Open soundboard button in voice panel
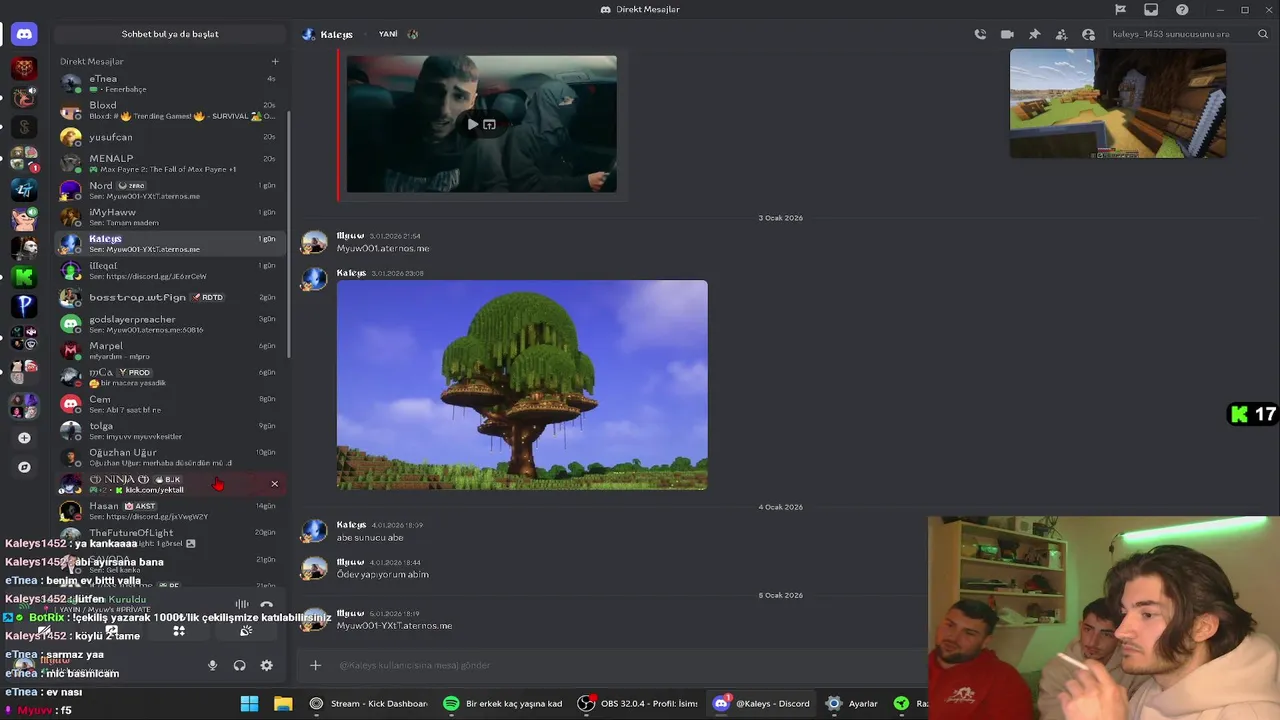 click(246, 631)
